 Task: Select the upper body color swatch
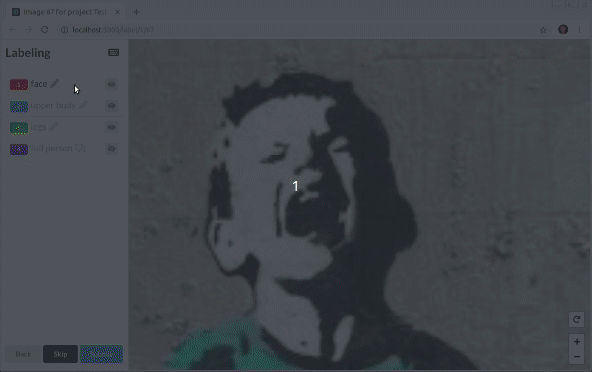[19, 106]
